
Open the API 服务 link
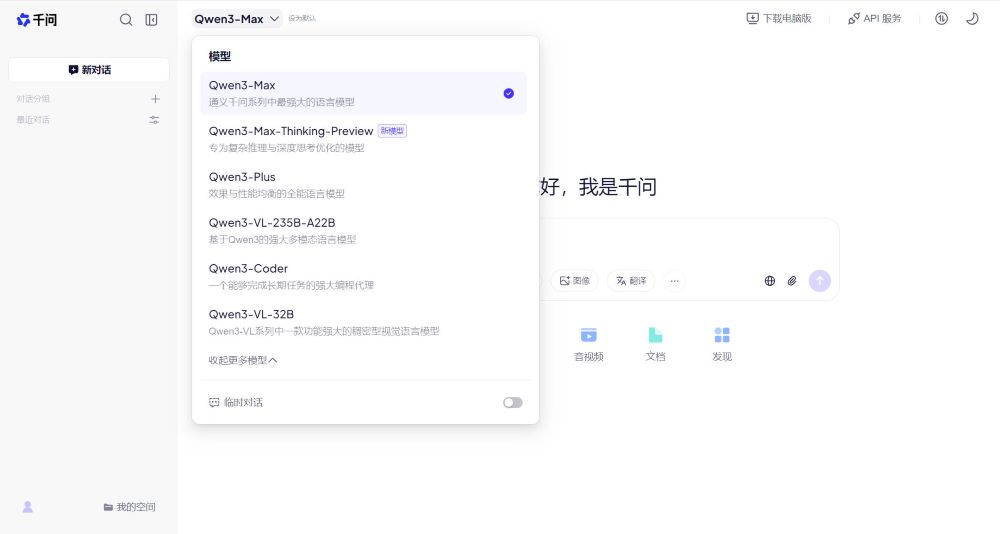[x=874, y=18]
